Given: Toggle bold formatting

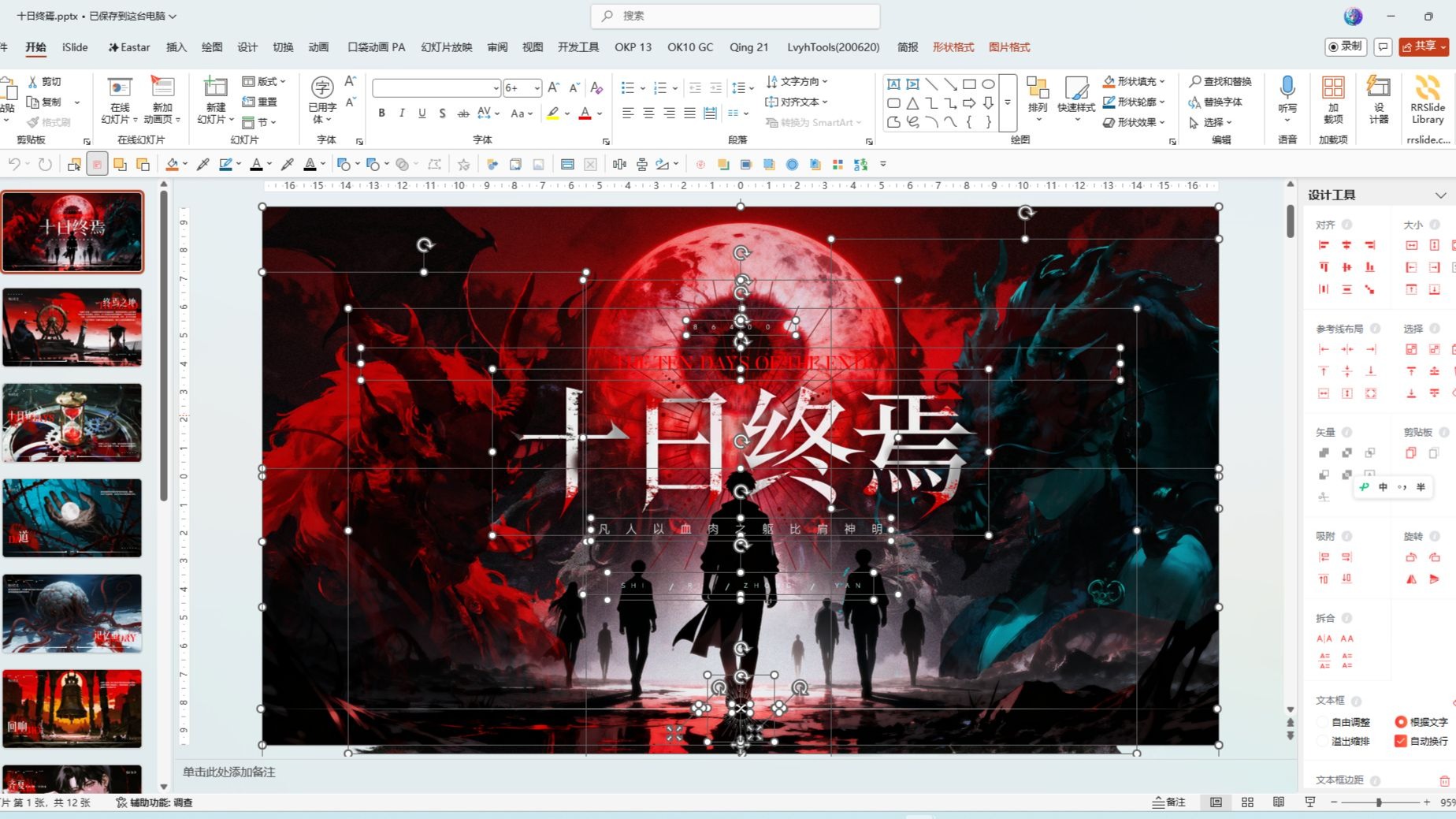Looking at the screenshot, I should 381,114.
